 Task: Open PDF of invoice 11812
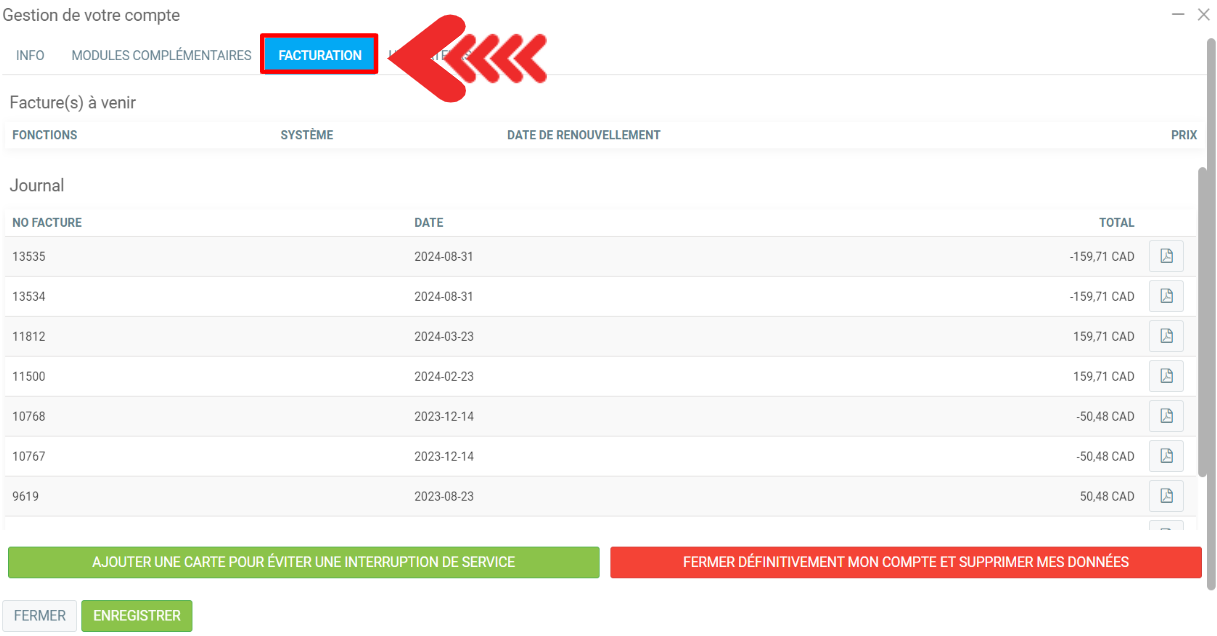click(x=1166, y=336)
